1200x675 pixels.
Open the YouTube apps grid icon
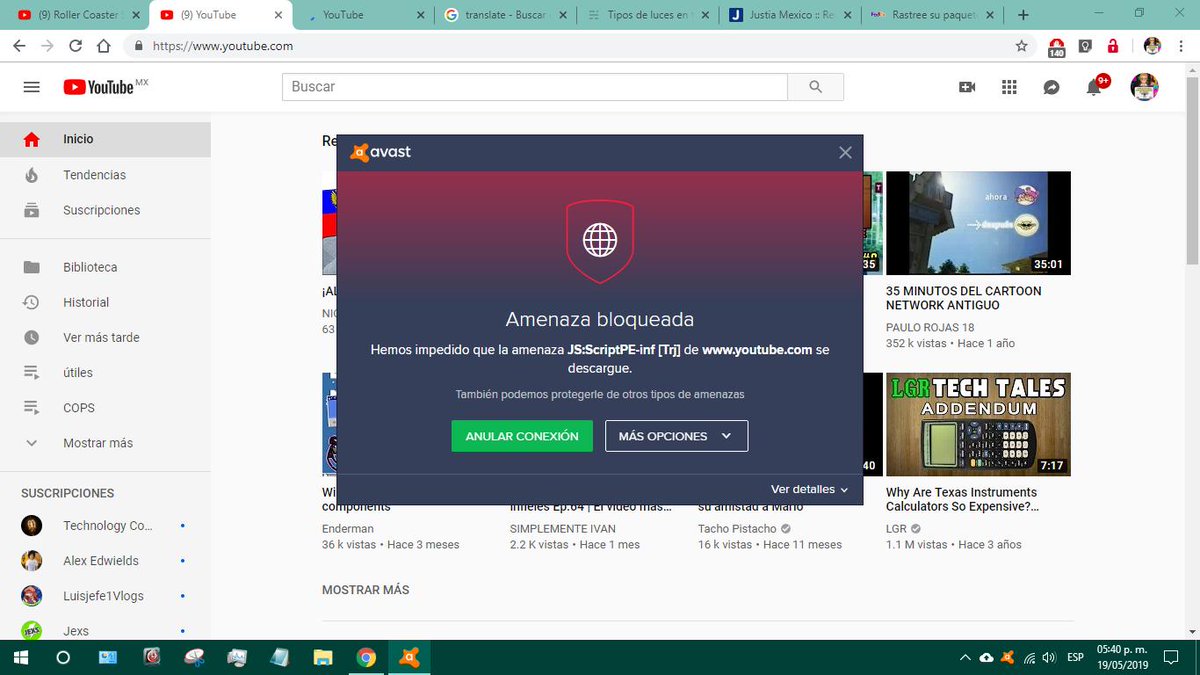point(1009,87)
